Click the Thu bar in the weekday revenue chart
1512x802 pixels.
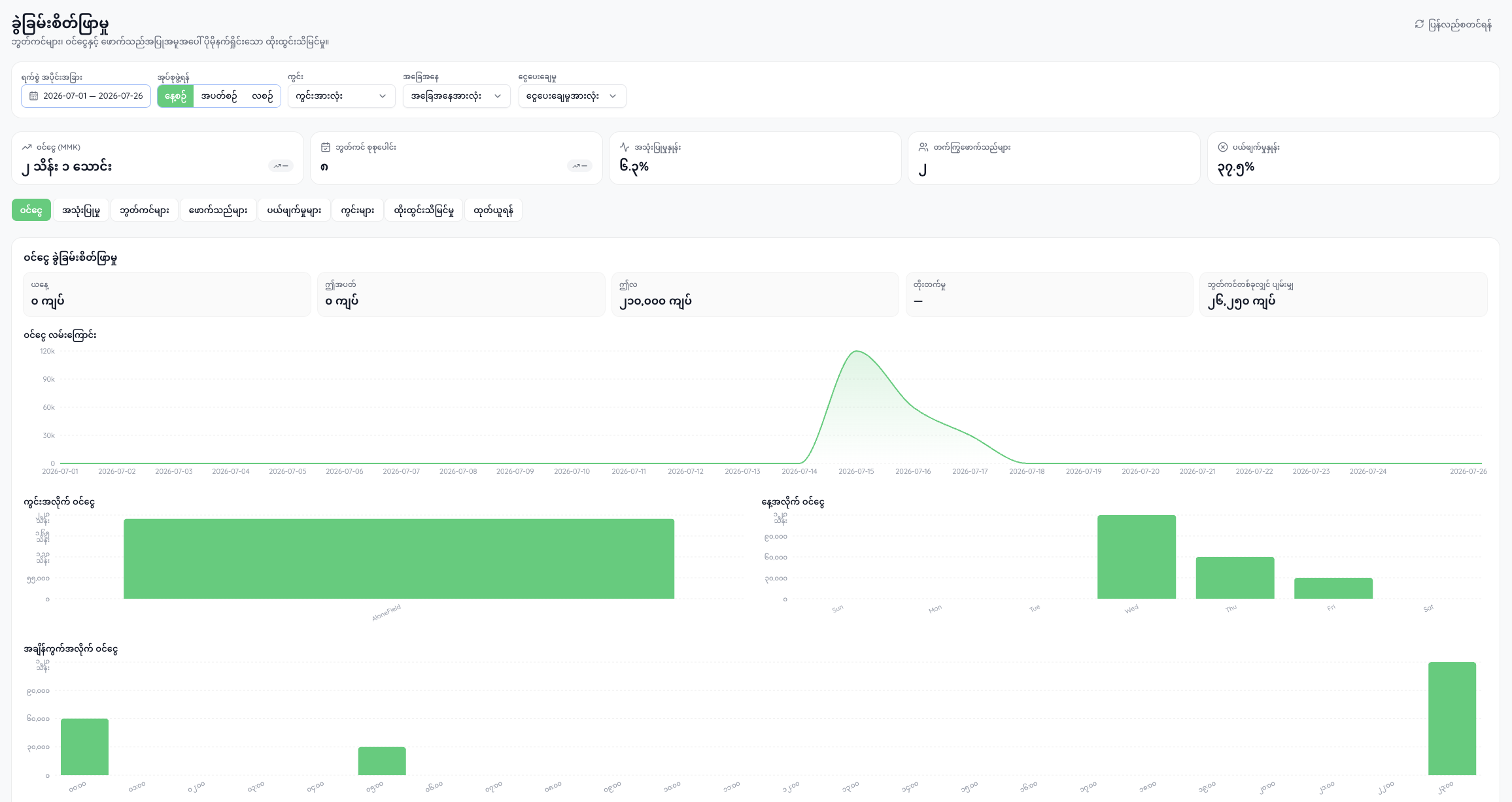1235,578
